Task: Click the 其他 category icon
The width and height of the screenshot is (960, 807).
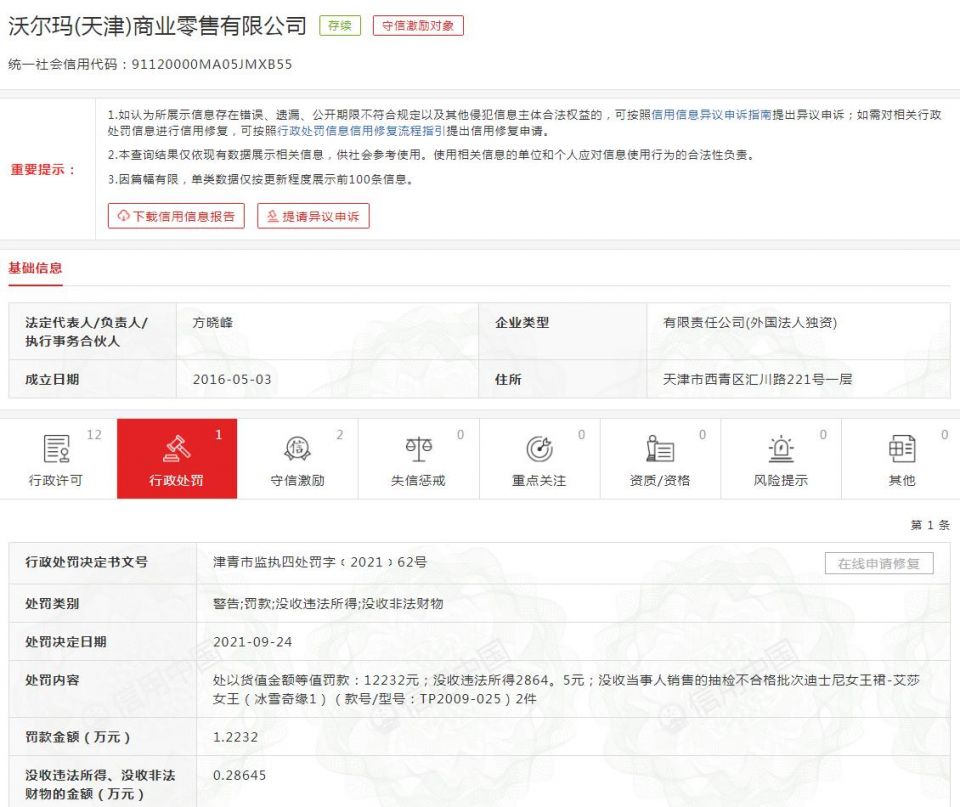Action: coord(902,449)
